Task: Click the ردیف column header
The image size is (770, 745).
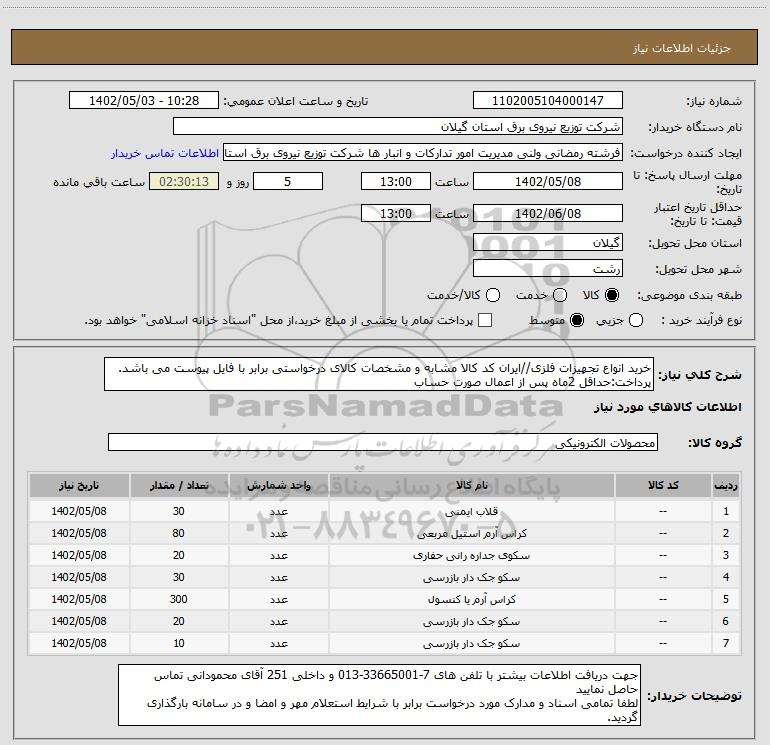Action: click(x=726, y=485)
